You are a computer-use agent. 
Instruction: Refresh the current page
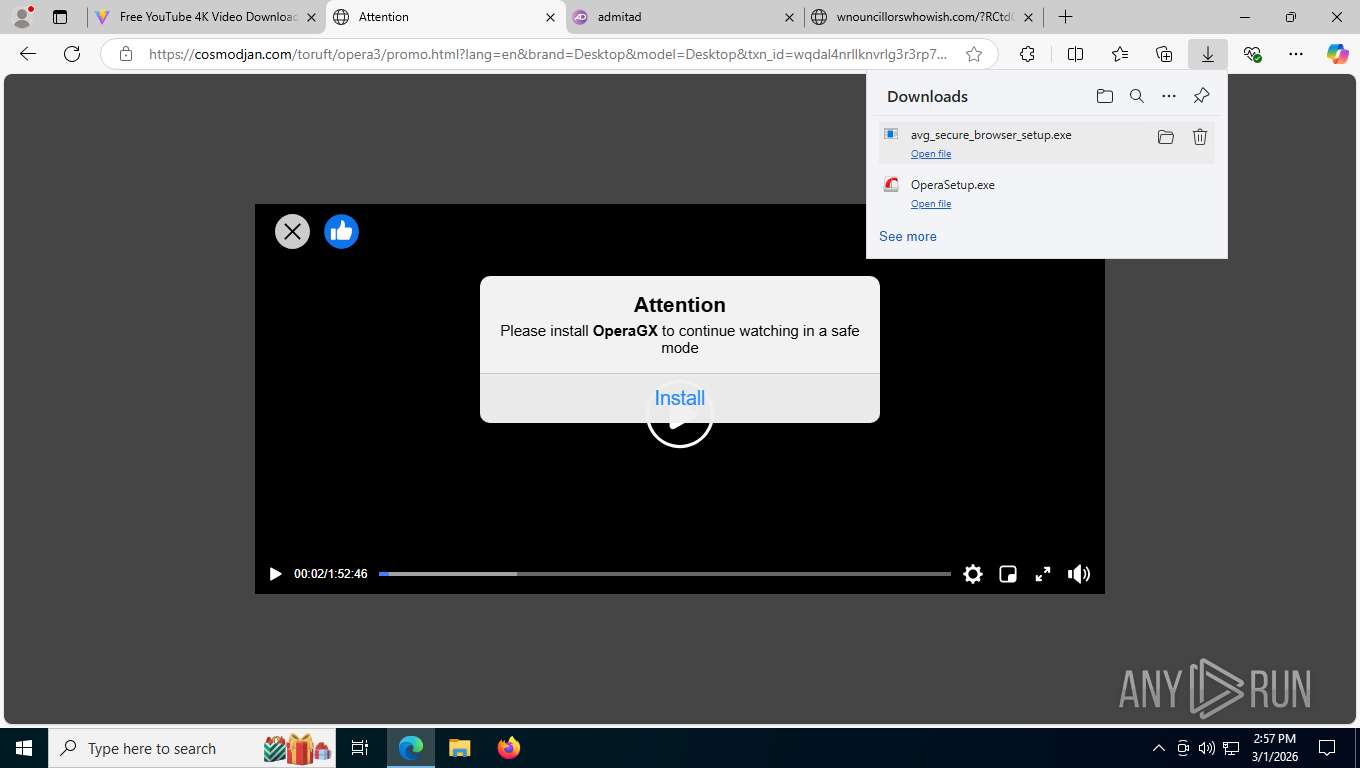[72, 54]
